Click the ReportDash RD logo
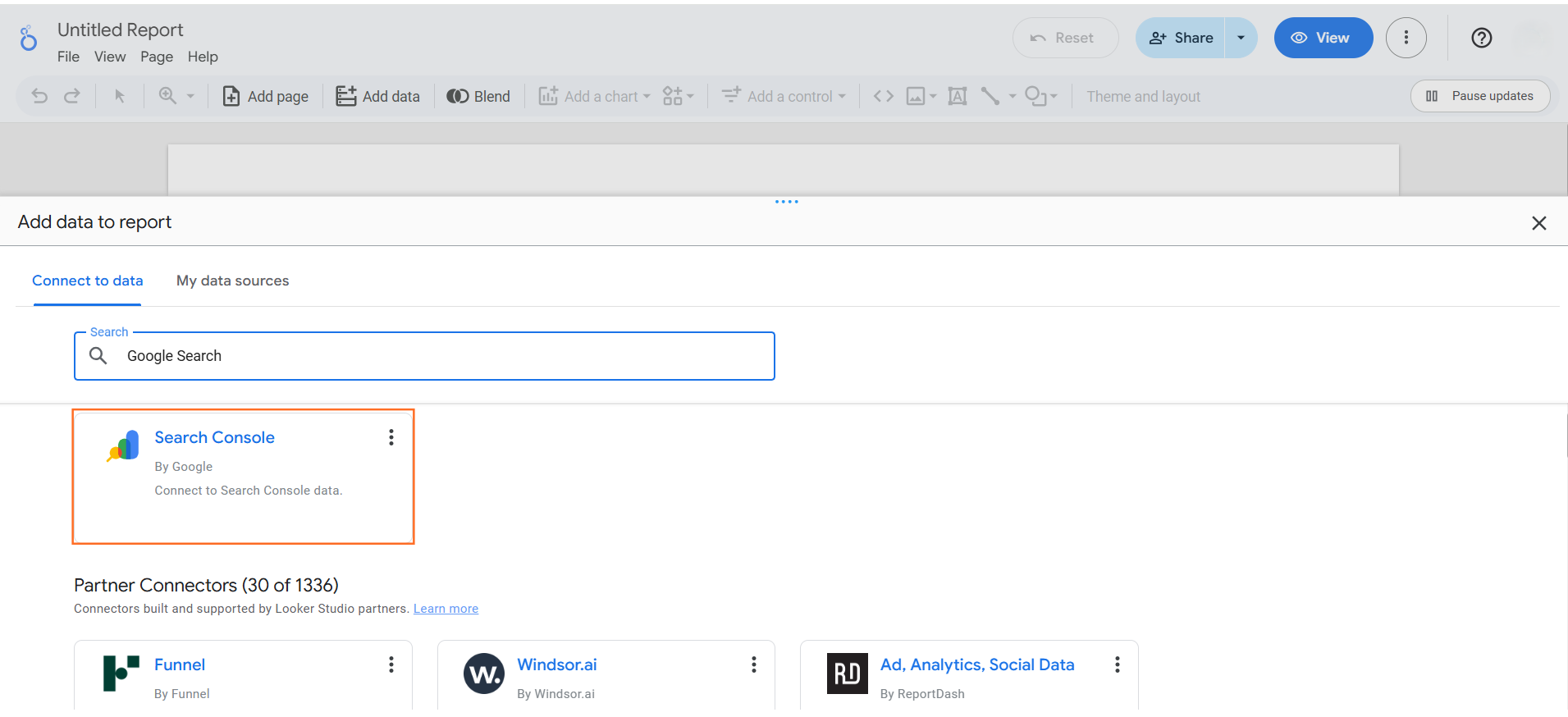Screen dimensions: 1568x717 pos(848,674)
